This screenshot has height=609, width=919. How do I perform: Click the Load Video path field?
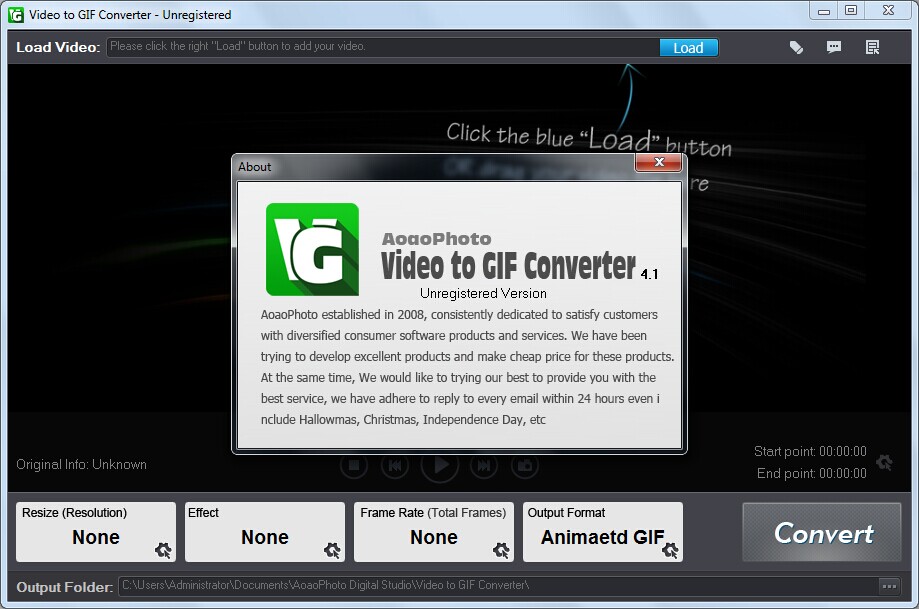click(383, 47)
